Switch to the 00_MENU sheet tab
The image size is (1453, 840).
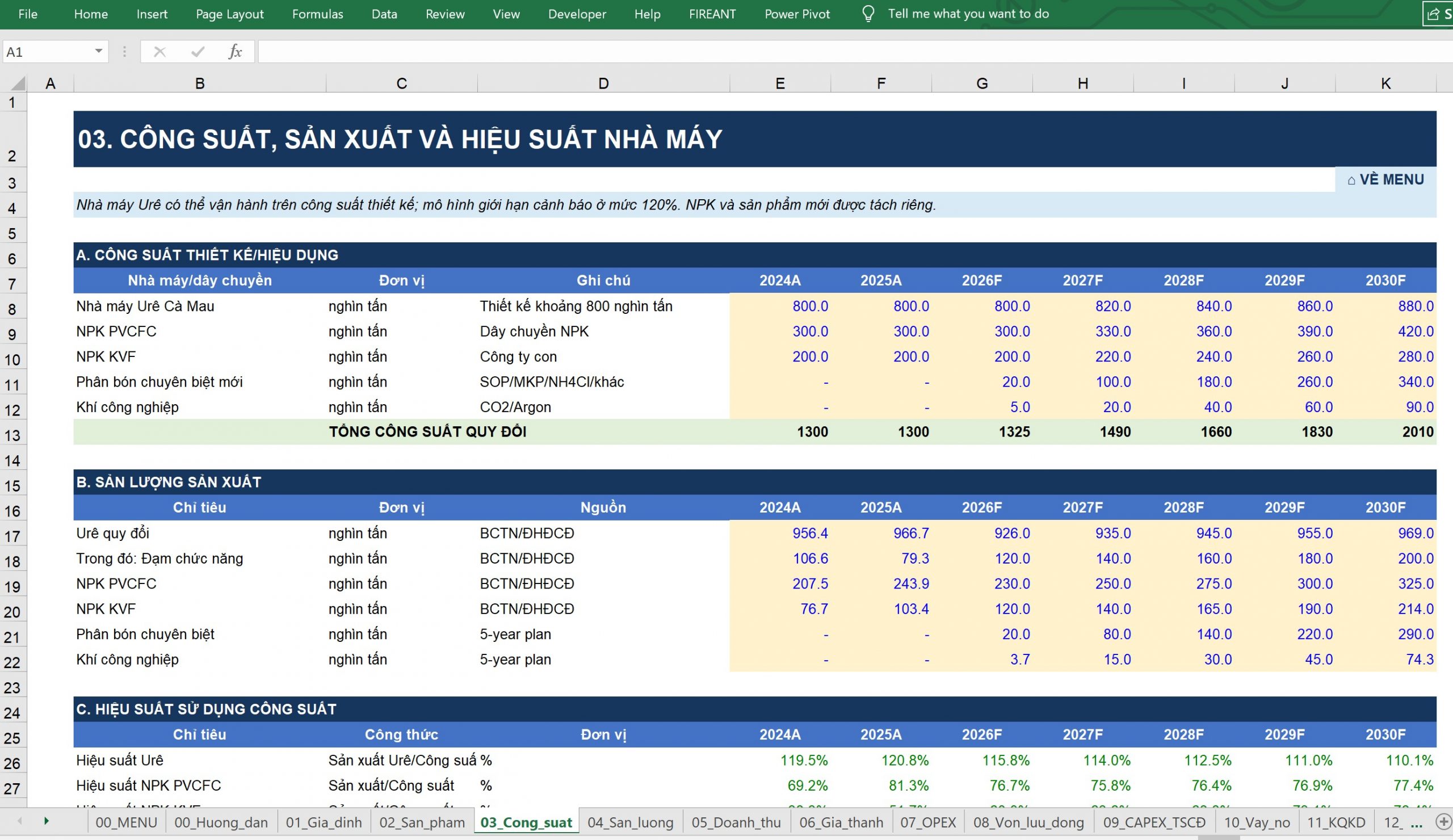[x=126, y=822]
